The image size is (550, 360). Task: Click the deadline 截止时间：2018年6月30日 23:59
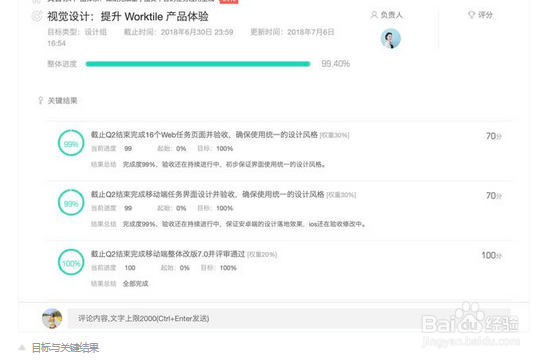179,32
